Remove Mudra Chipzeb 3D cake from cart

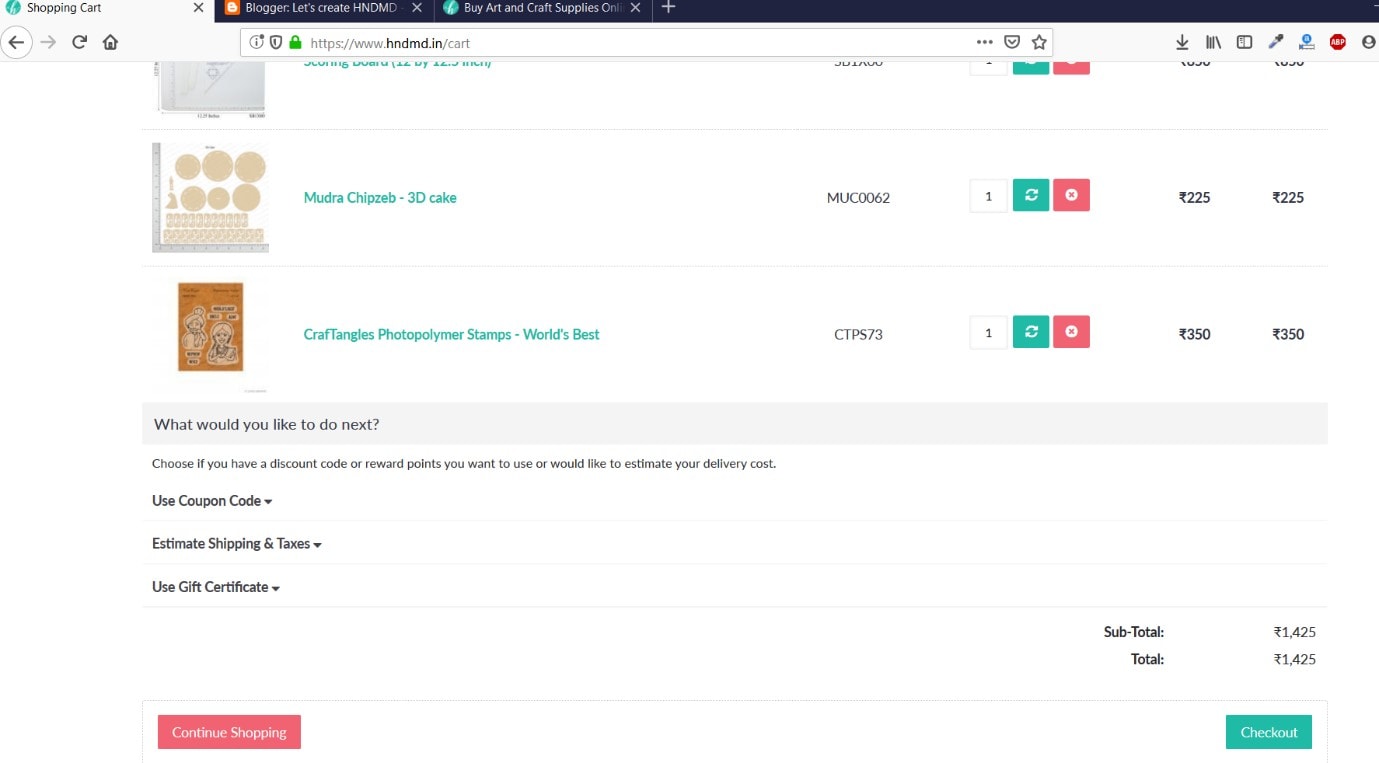tap(1071, 195)
